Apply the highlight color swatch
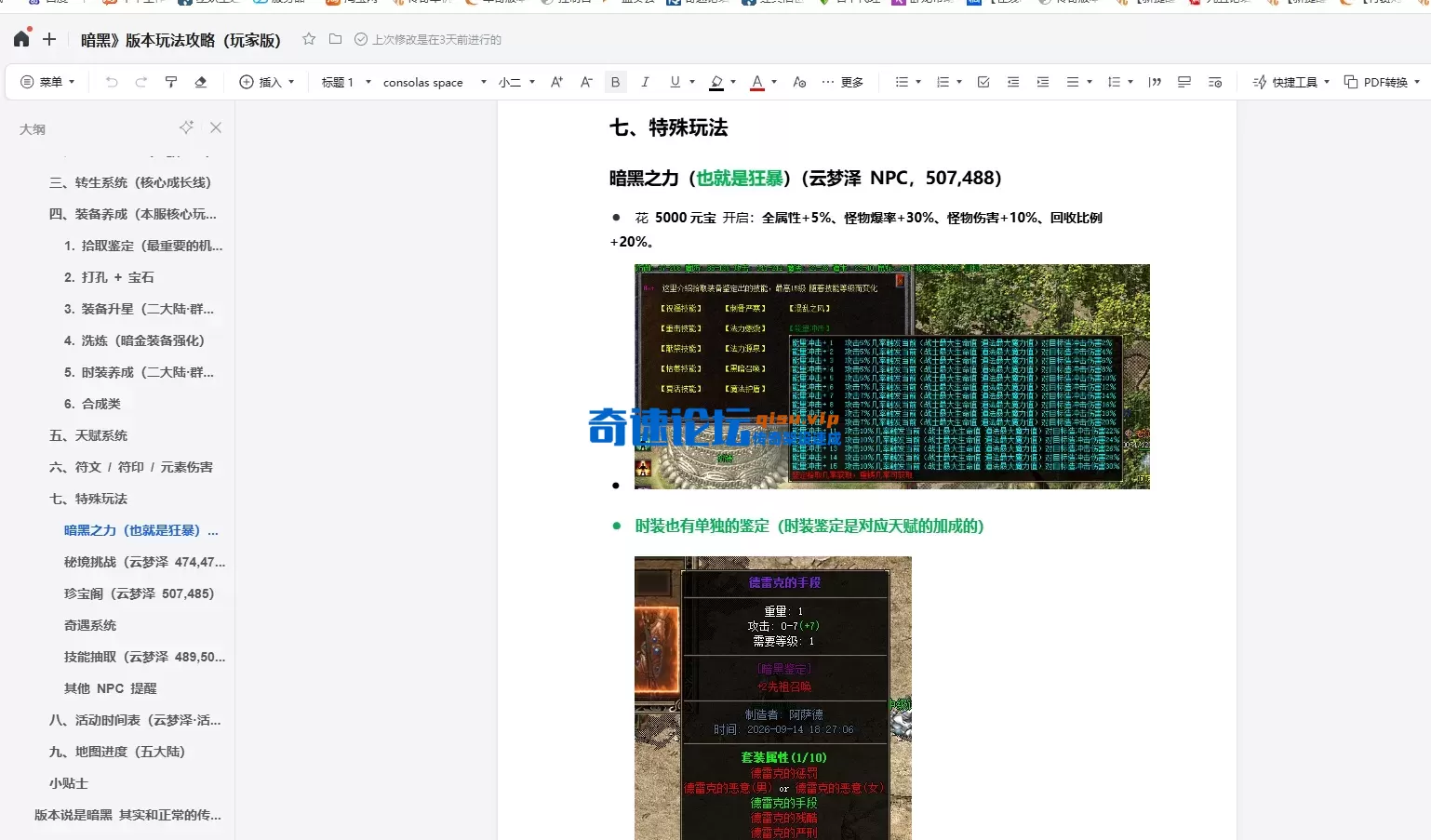Image resolution: width=1431 pixels, height=840 pixels. pos(716,82)
